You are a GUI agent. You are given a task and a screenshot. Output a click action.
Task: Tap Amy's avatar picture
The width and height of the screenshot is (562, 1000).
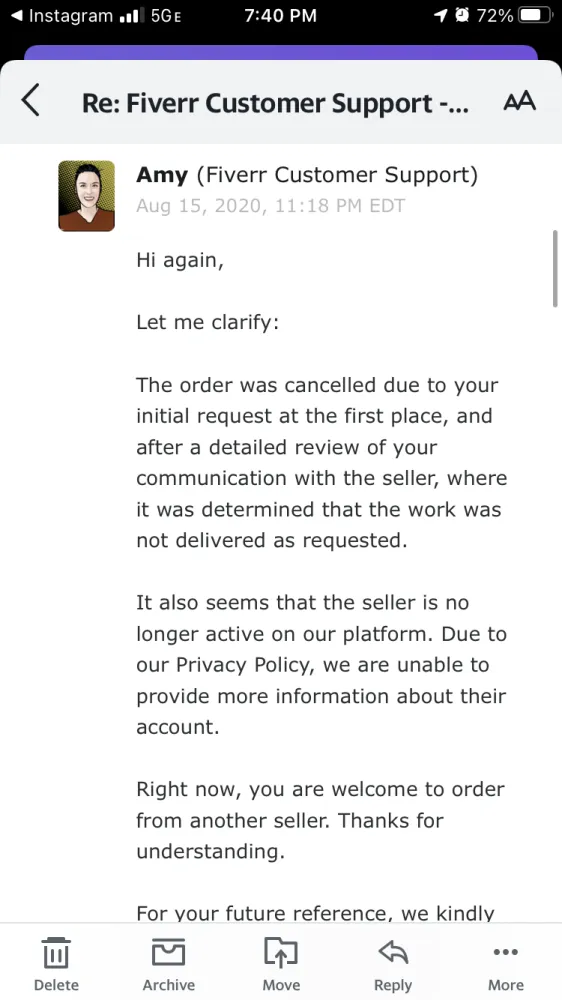point(87,196)
